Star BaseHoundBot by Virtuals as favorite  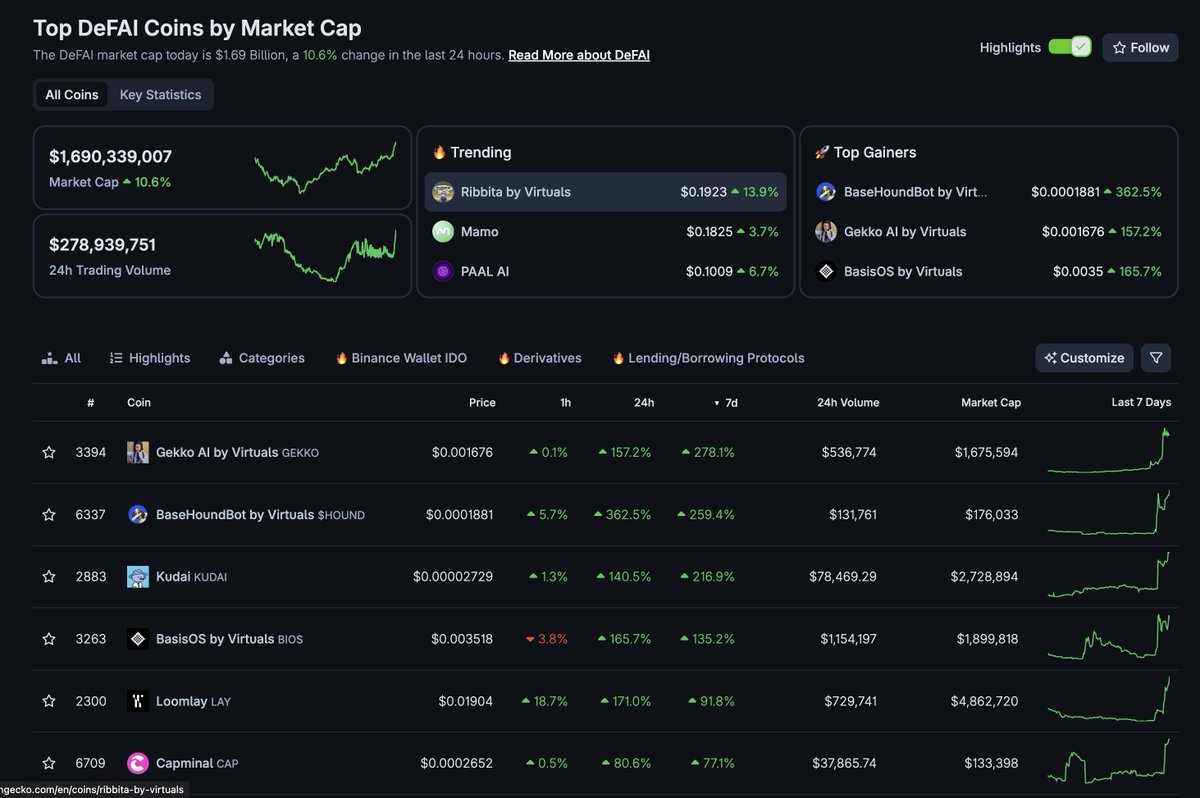[48, 515]
